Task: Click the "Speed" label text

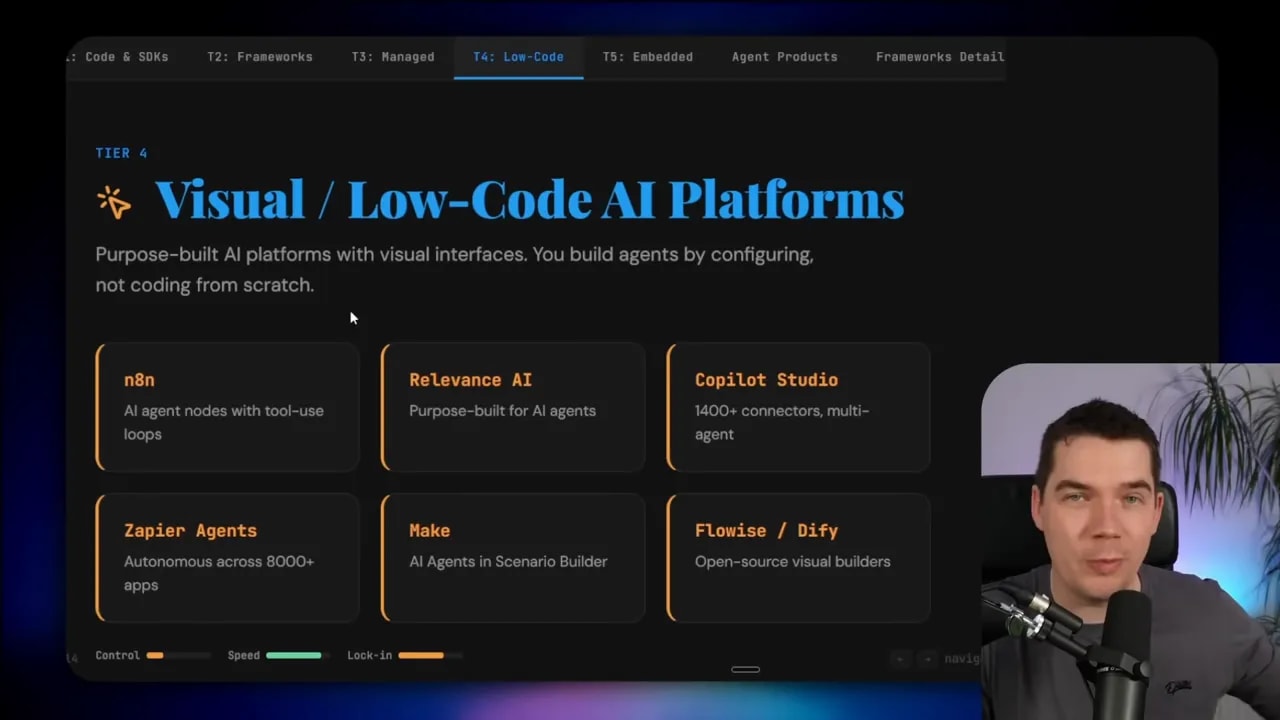Action: coord(243,656)
